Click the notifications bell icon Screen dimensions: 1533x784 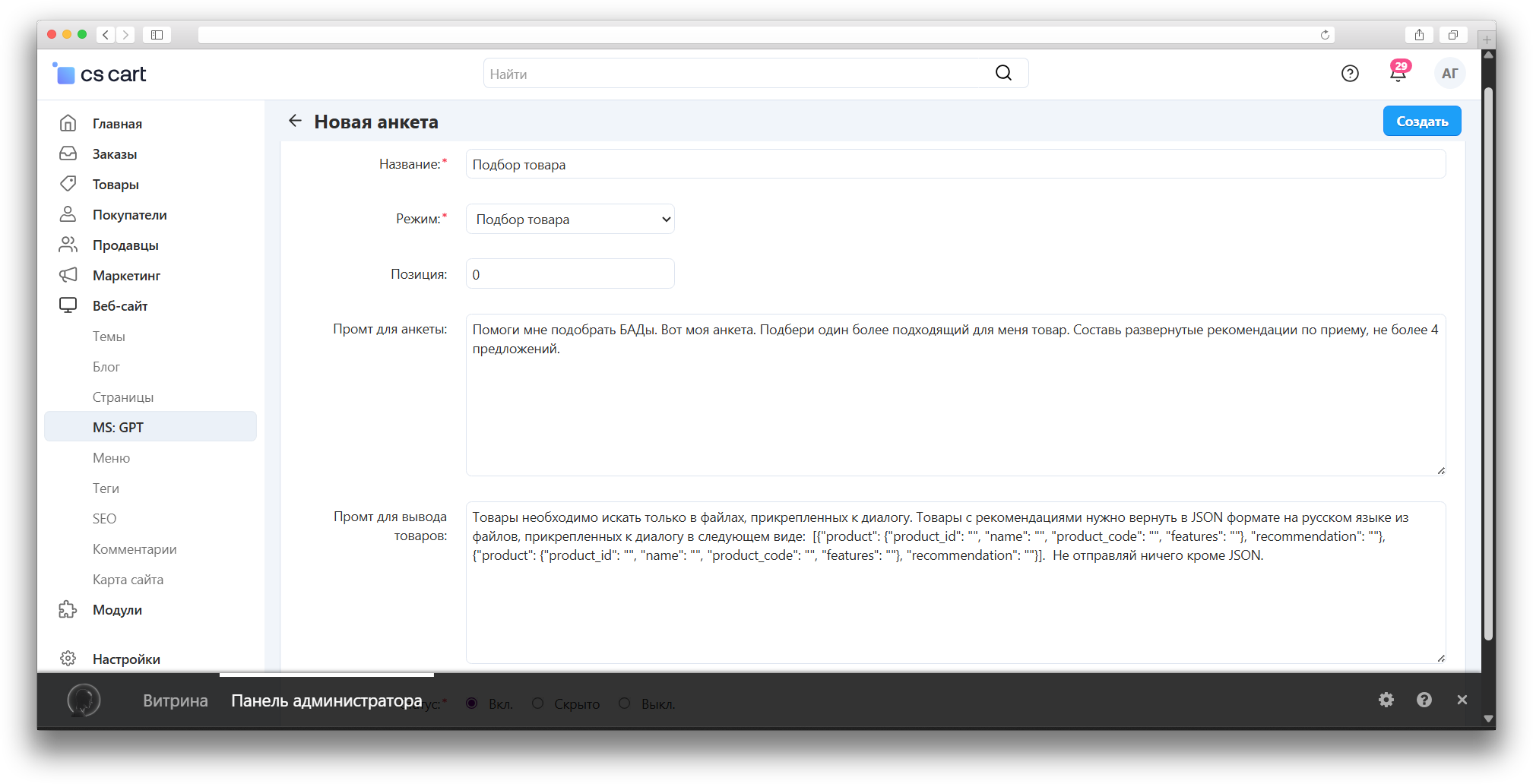[x=1398, y=74]
